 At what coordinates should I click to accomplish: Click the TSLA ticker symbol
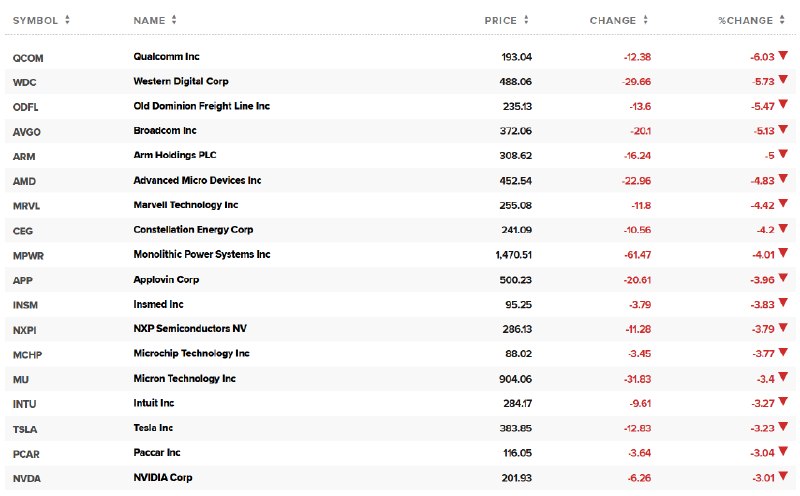[x=25, y=429]
